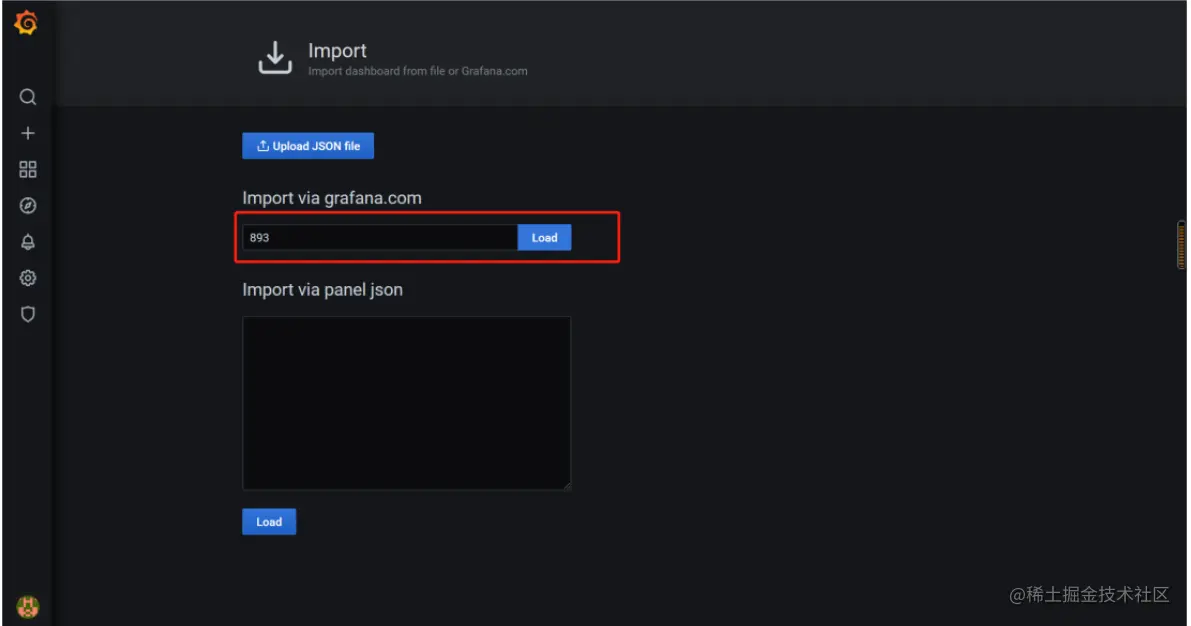Click 'Import dashboard from file or Grafana.com' subtitle

[x=418, y=71]
